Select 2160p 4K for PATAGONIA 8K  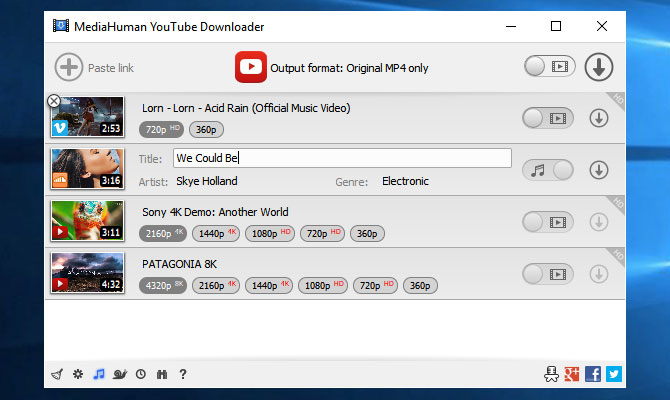(216, 285)
